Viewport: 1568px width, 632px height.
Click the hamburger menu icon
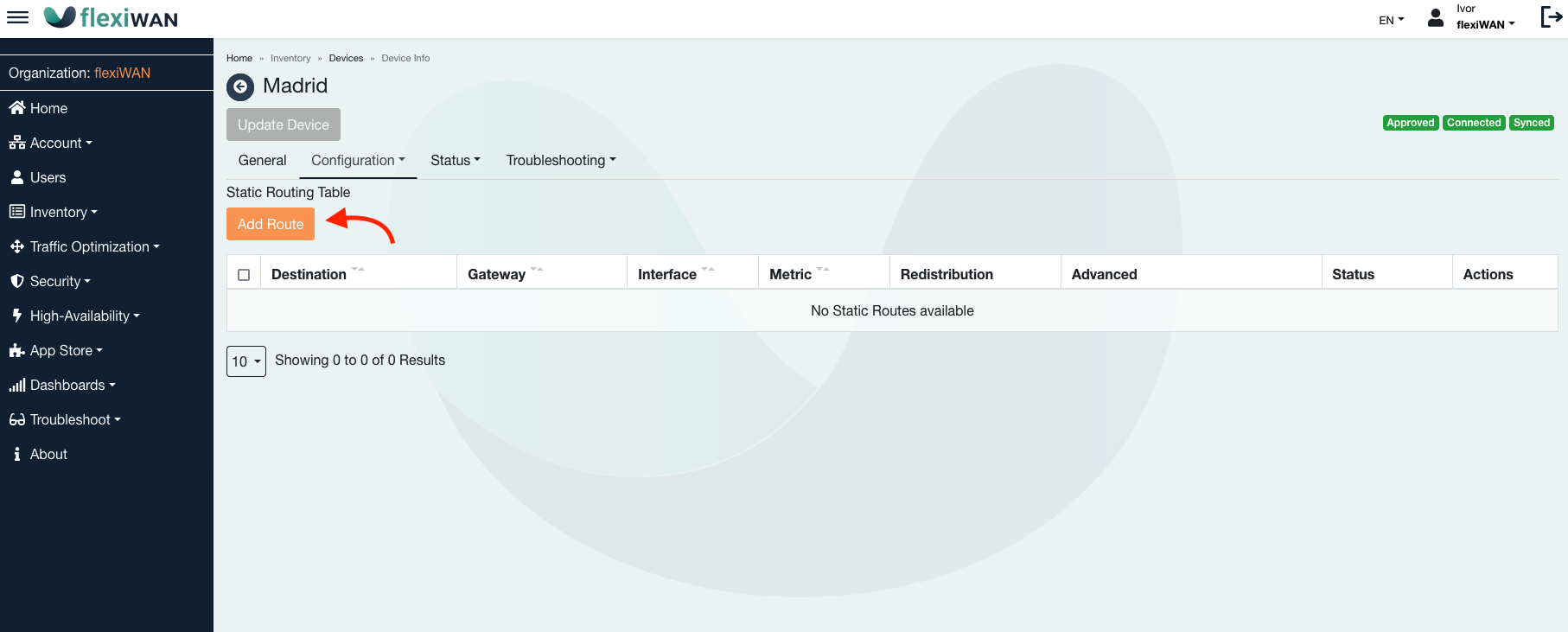(x=17, y=17)
